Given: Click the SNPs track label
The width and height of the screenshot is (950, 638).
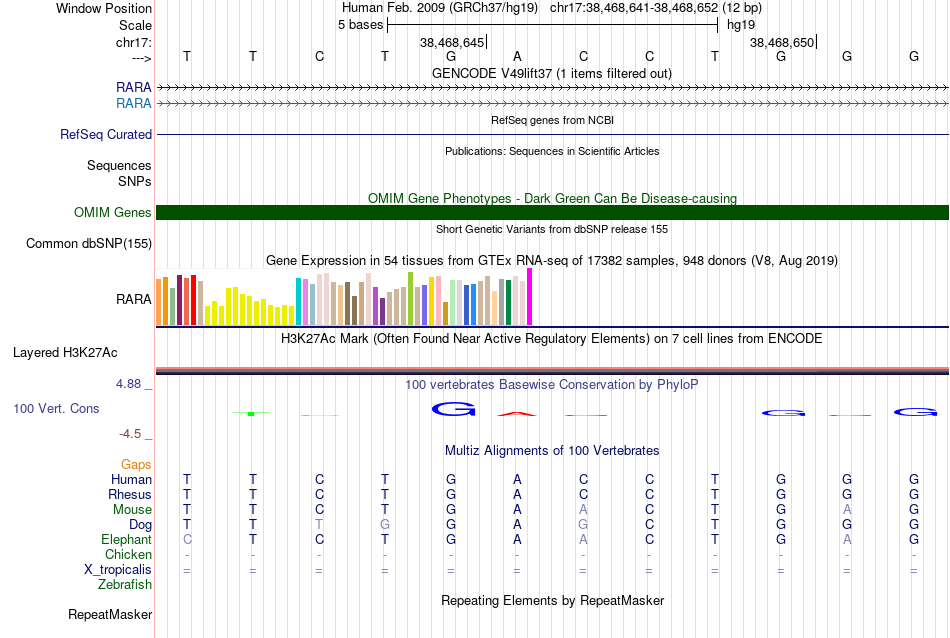Looking at the screenshot, I should click(135, 181).
